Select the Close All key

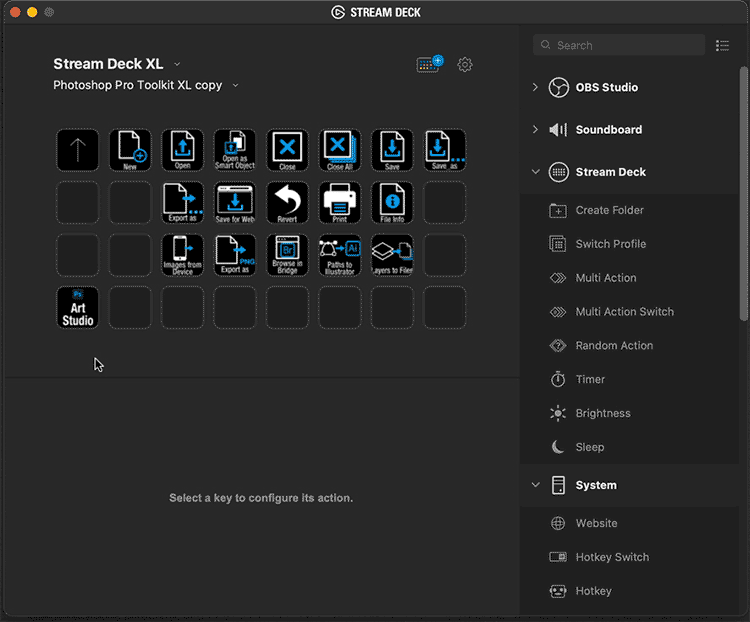pos(340,150)
